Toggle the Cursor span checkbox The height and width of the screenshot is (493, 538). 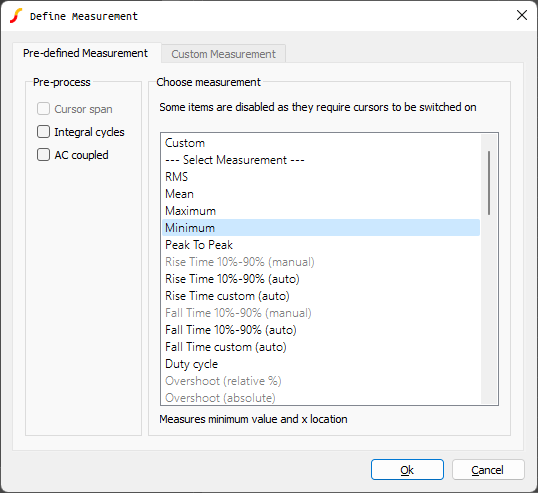(43, 109)
